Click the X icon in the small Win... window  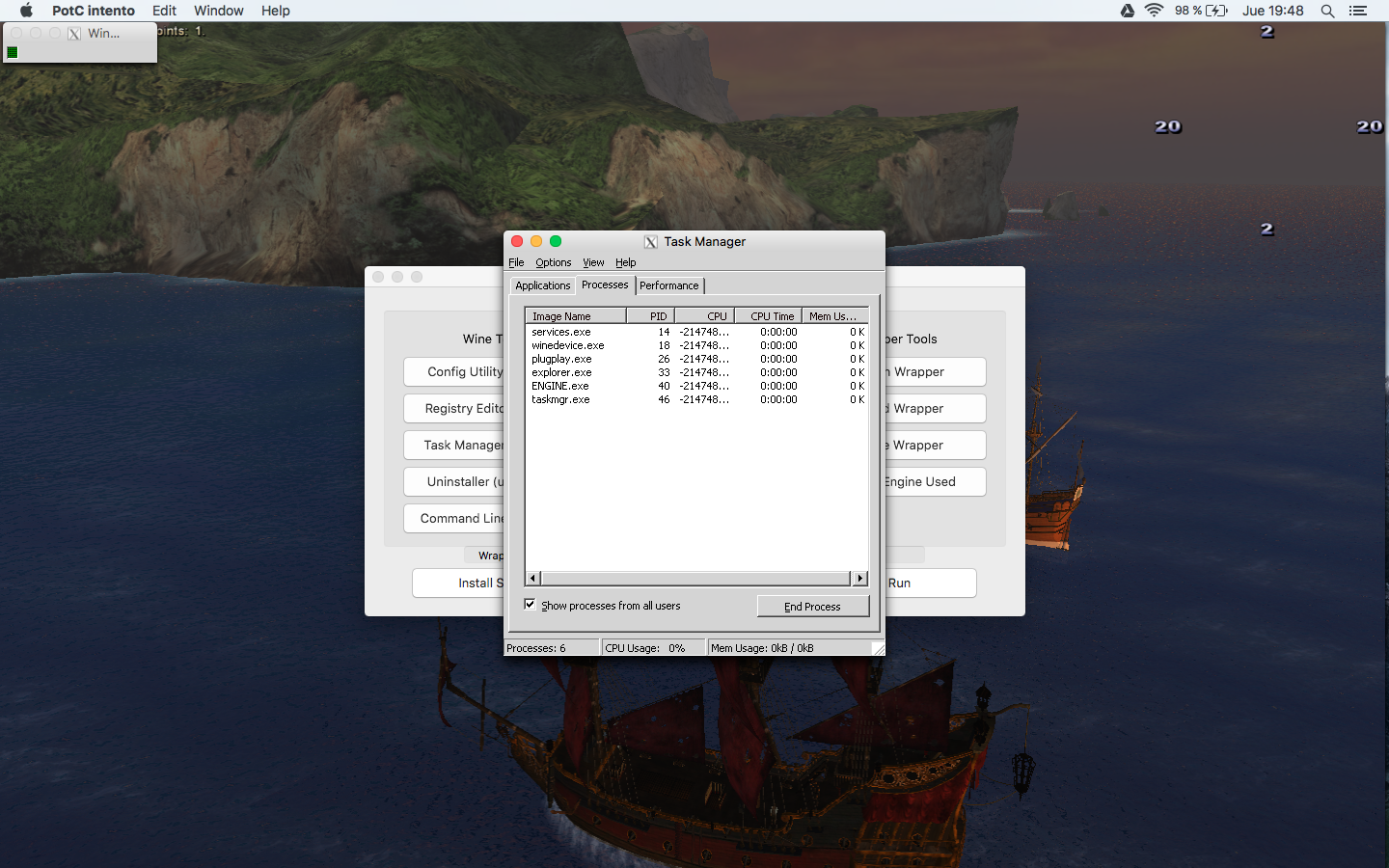(x=74, y=33)
